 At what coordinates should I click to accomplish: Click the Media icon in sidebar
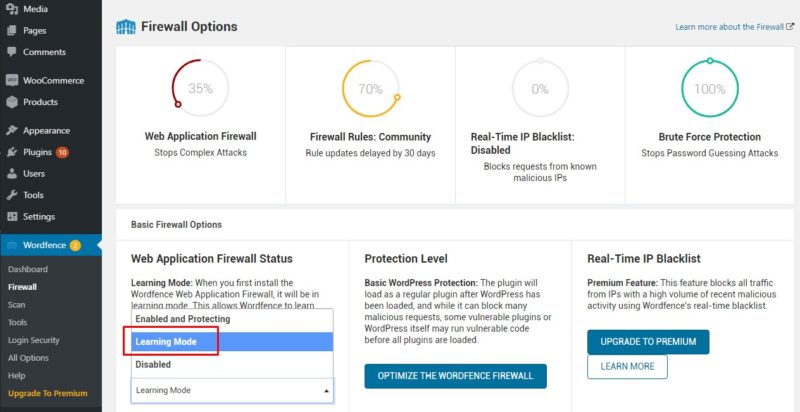(12, 9)
